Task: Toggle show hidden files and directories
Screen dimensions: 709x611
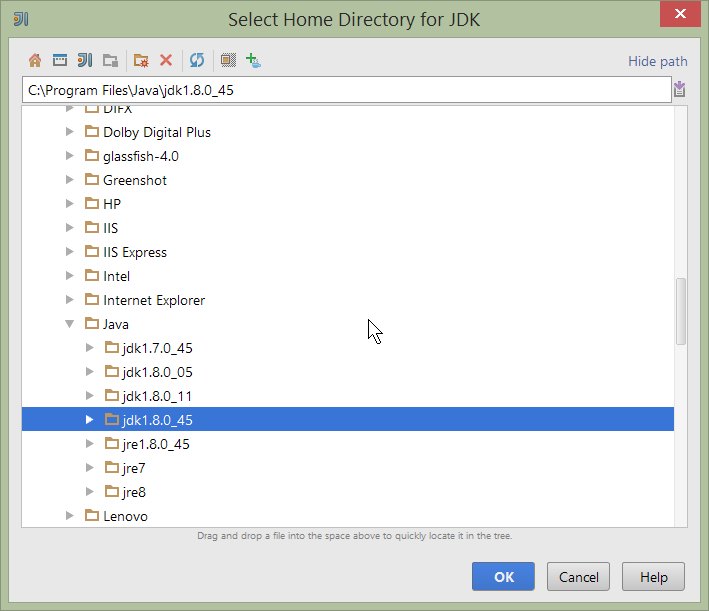Action: (228, 60)
